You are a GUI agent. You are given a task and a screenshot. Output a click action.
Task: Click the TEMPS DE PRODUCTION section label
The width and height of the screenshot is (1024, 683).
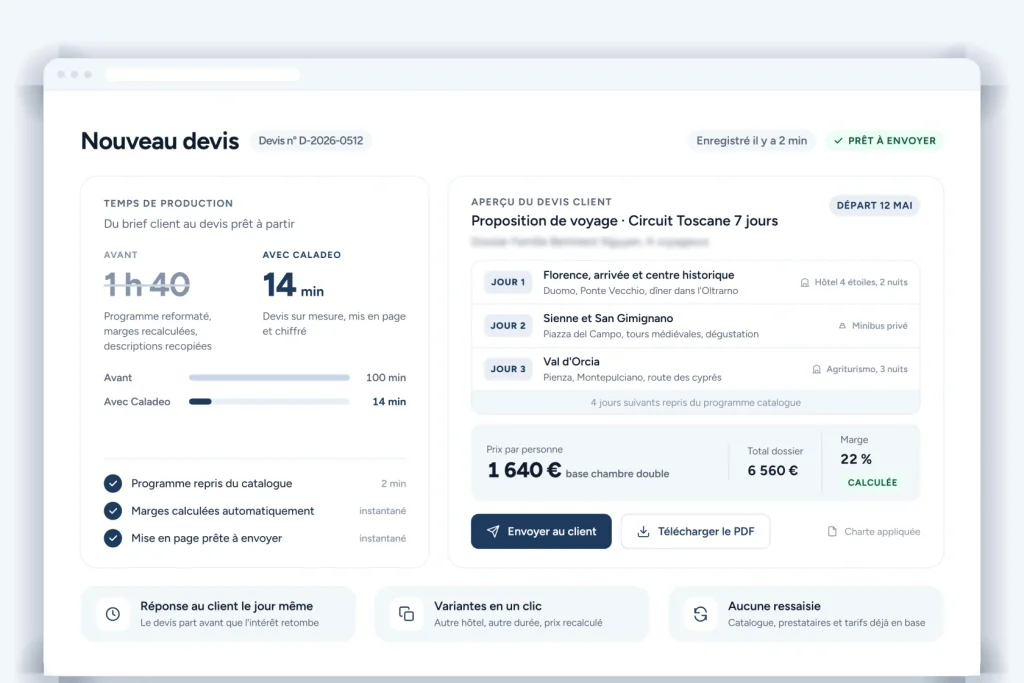168,203
